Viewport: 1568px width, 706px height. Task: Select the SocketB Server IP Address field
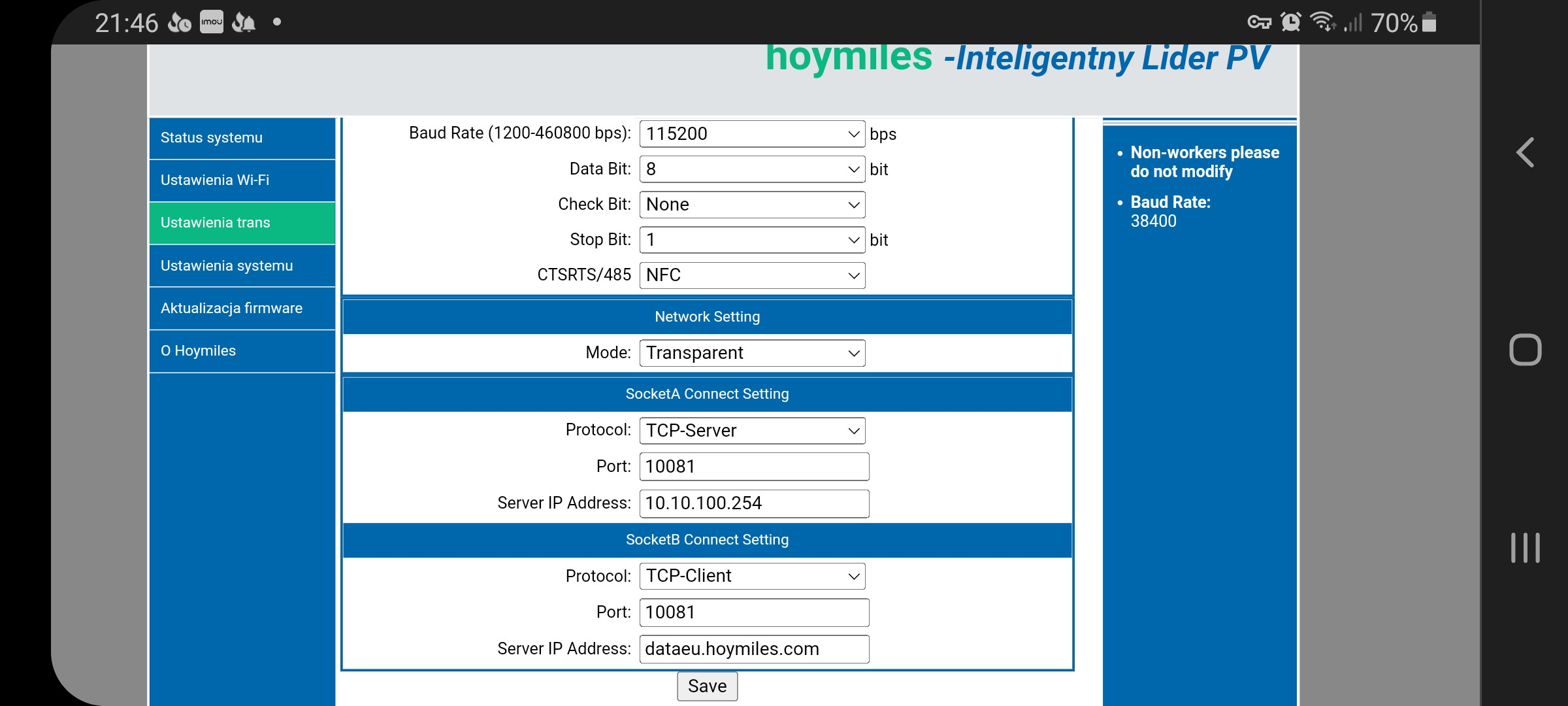753,648
